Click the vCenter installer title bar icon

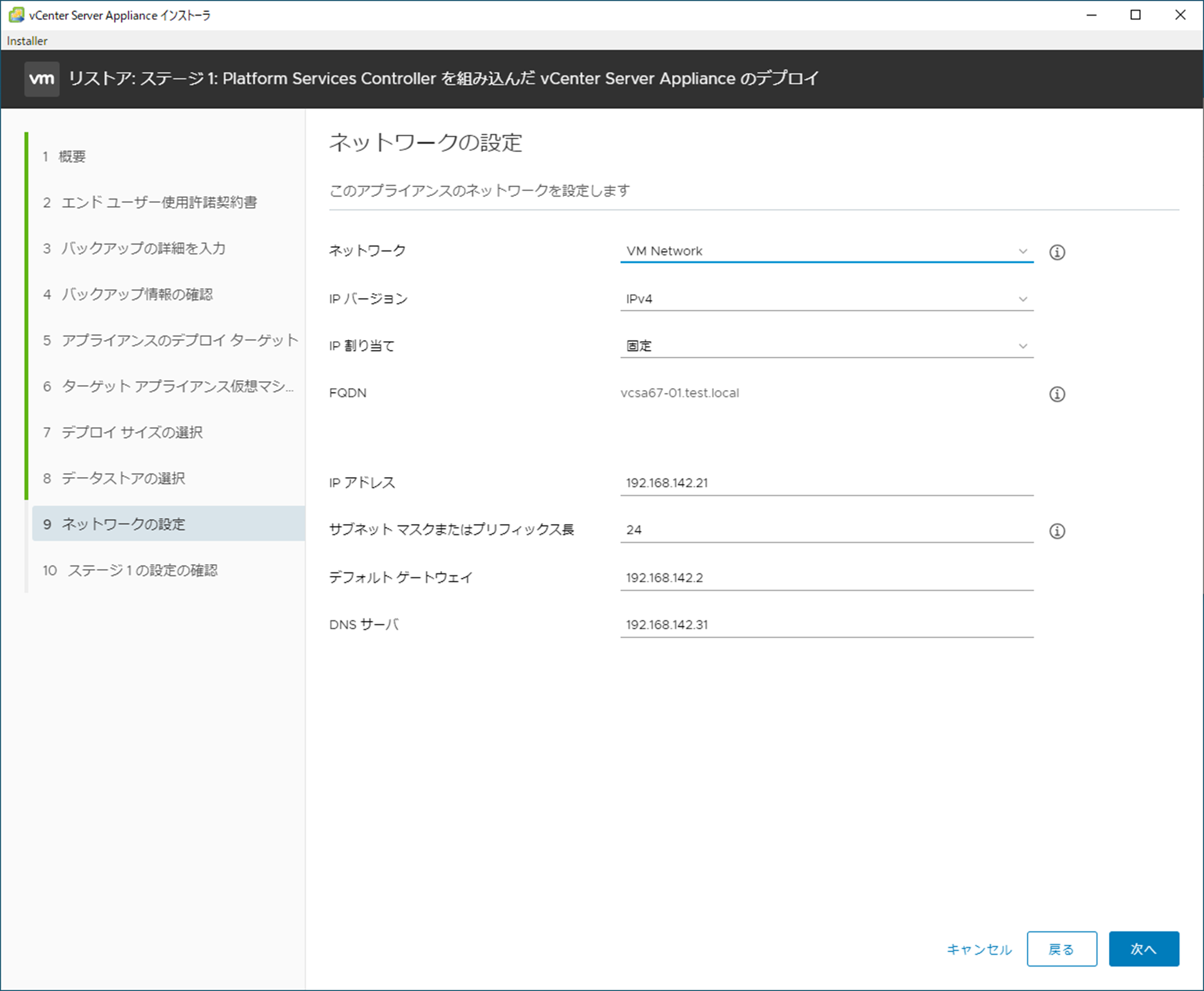tap(16, 15)
